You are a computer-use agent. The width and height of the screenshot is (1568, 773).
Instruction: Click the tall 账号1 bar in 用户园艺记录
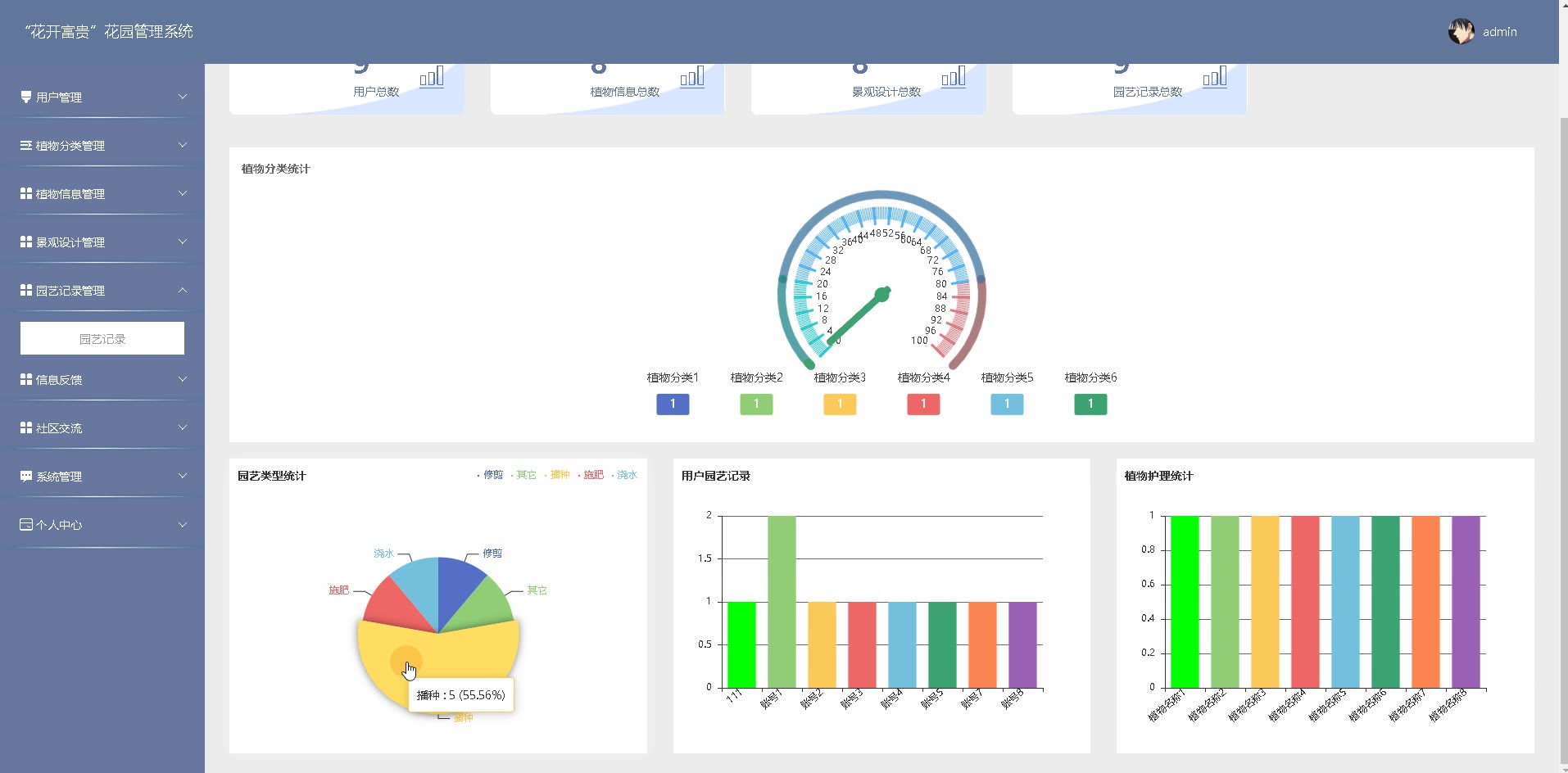[782, 602]
